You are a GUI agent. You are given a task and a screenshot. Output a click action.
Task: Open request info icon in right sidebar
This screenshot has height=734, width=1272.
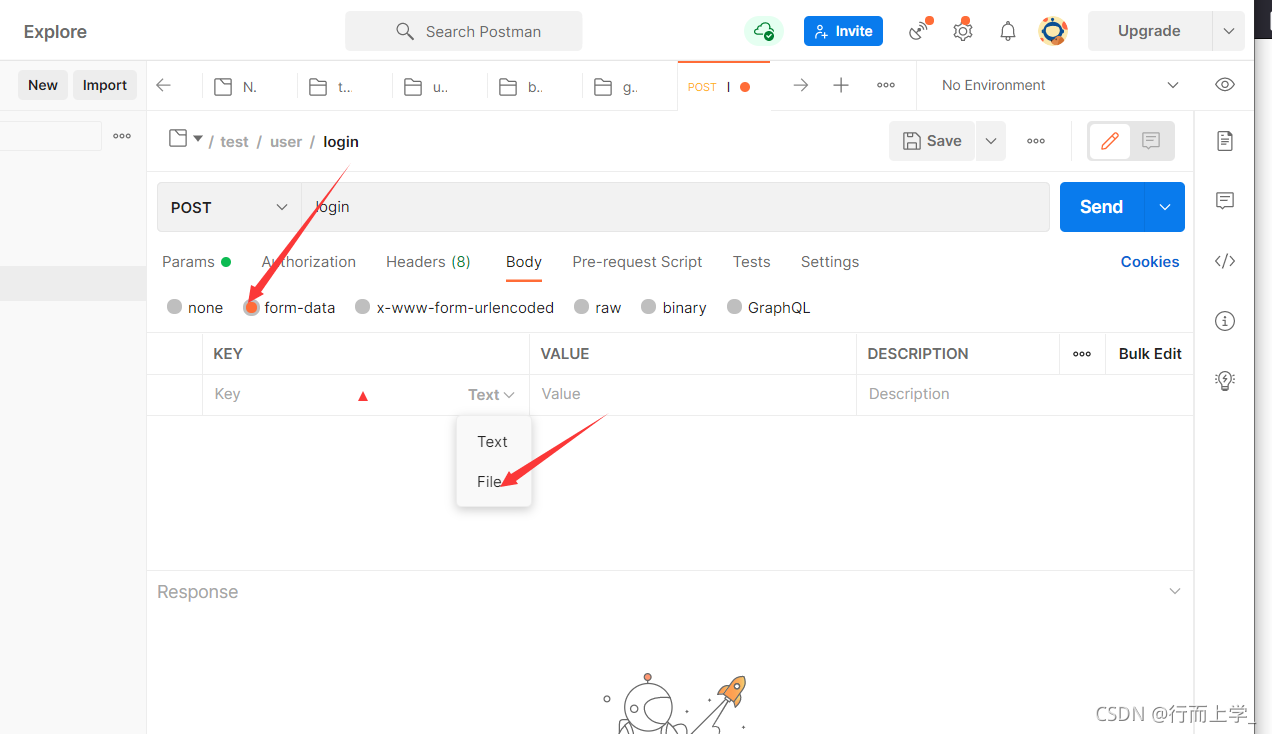1225,321
